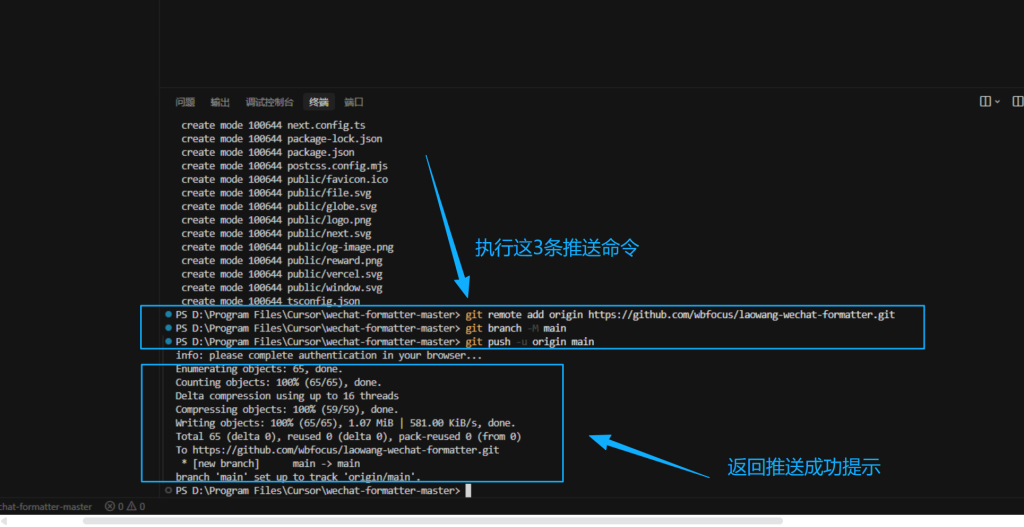Viewport: 1024px width, 527px height.
Task: Click the split terminal icon
Action: (x=985, y=101)
